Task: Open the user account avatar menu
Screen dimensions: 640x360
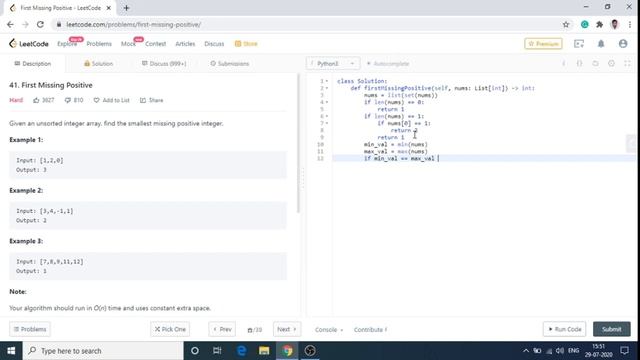Action: [x=623, y=44]
